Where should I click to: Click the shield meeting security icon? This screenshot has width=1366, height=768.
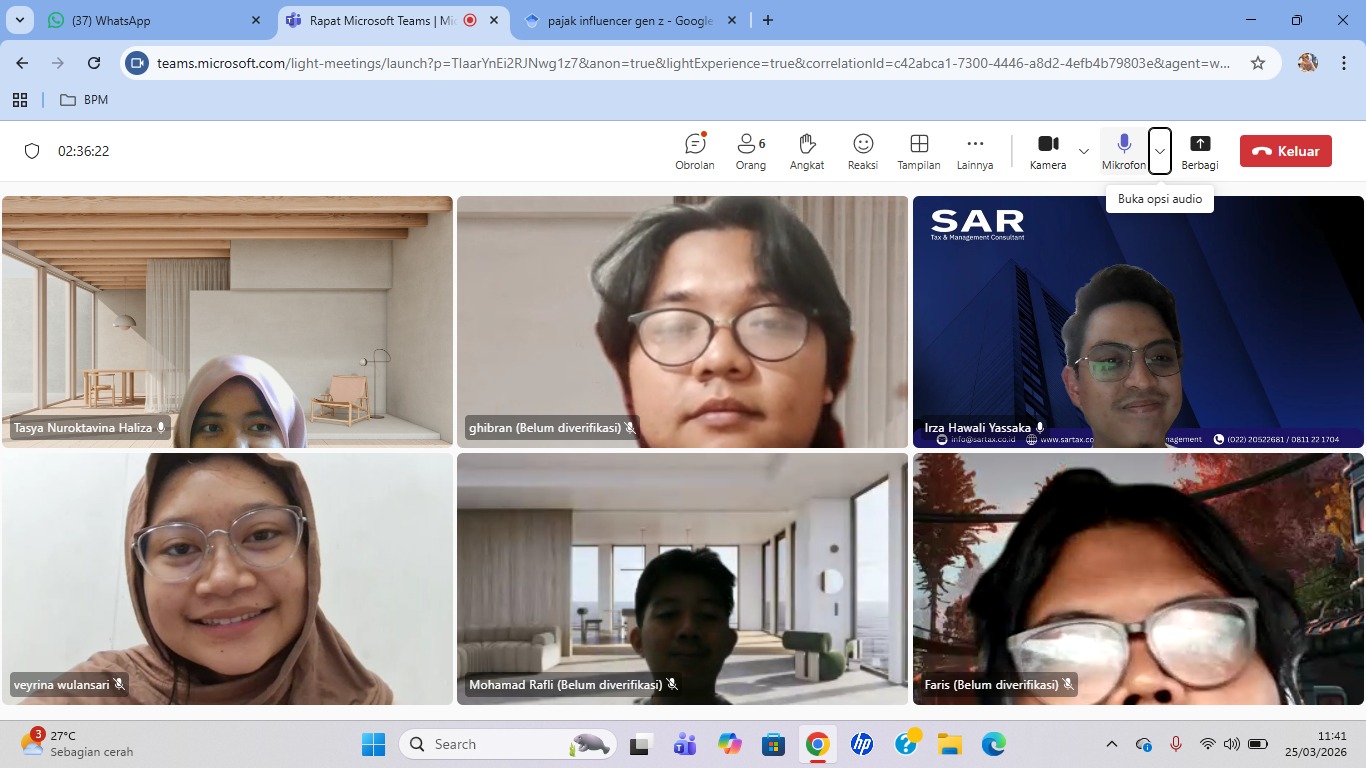click(x=32, y=151)
